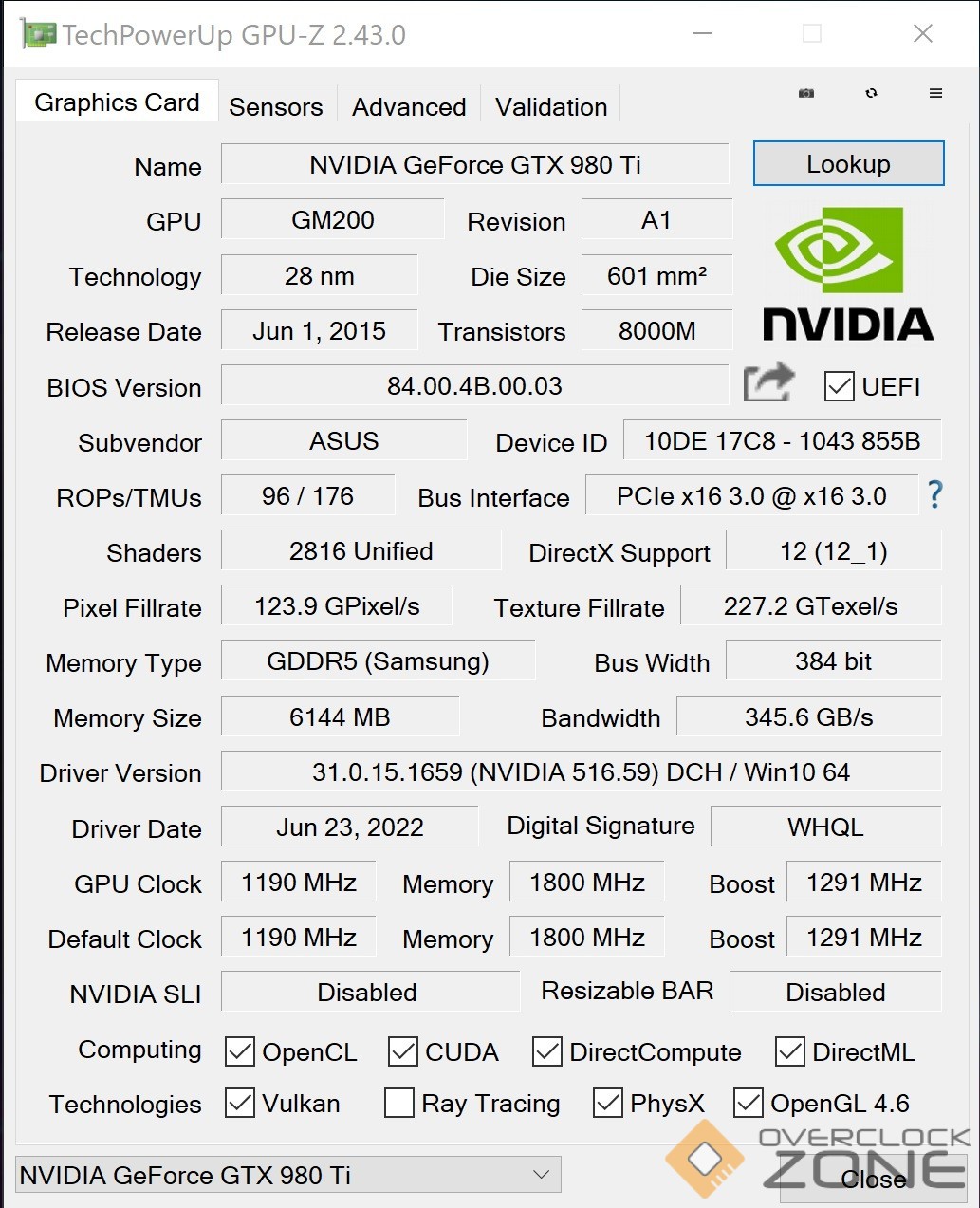Click the GPU-Z app icon in the title bar

click(x=37, y=34)
